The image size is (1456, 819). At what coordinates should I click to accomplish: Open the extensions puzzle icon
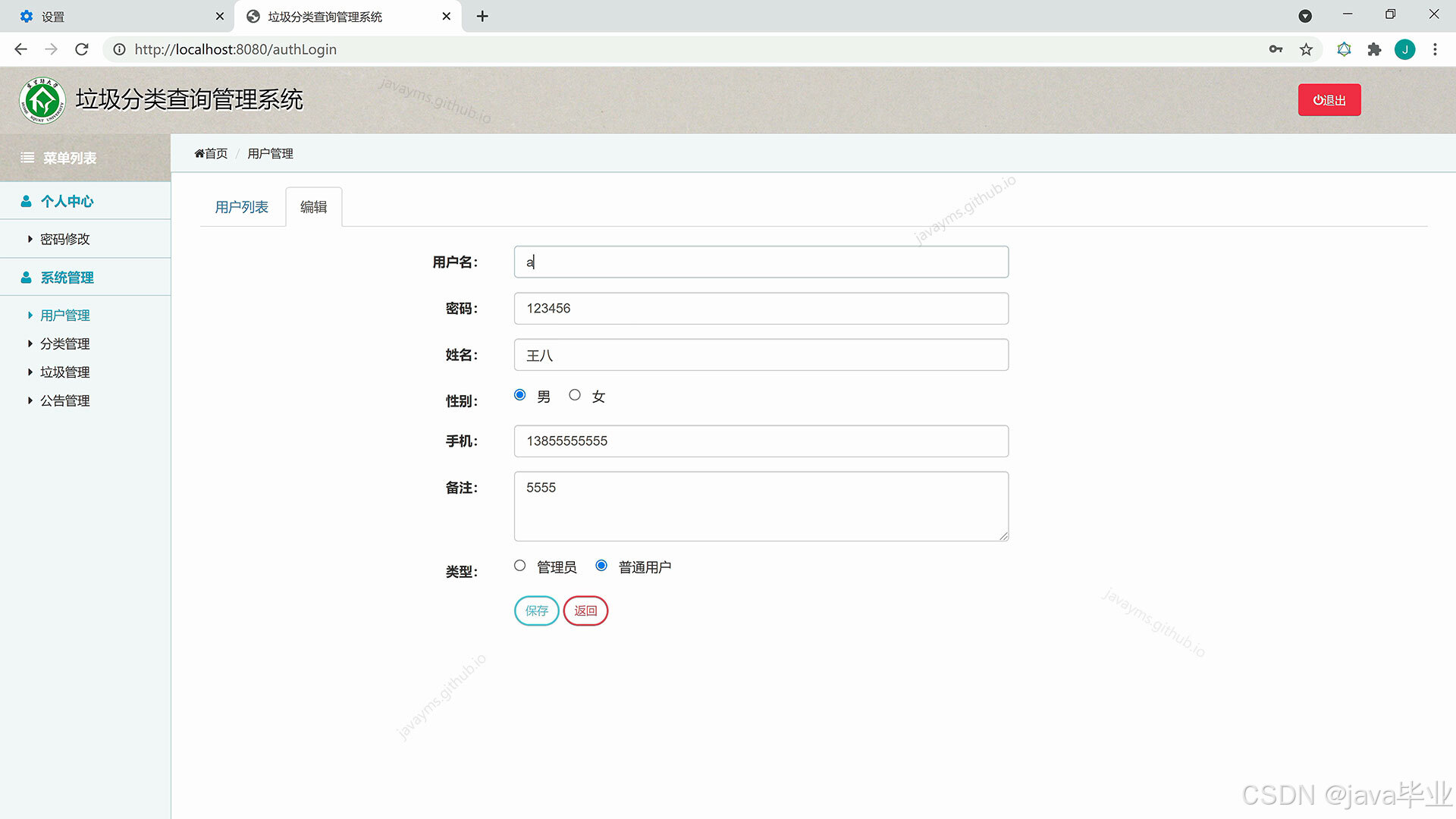[1374, 49]
